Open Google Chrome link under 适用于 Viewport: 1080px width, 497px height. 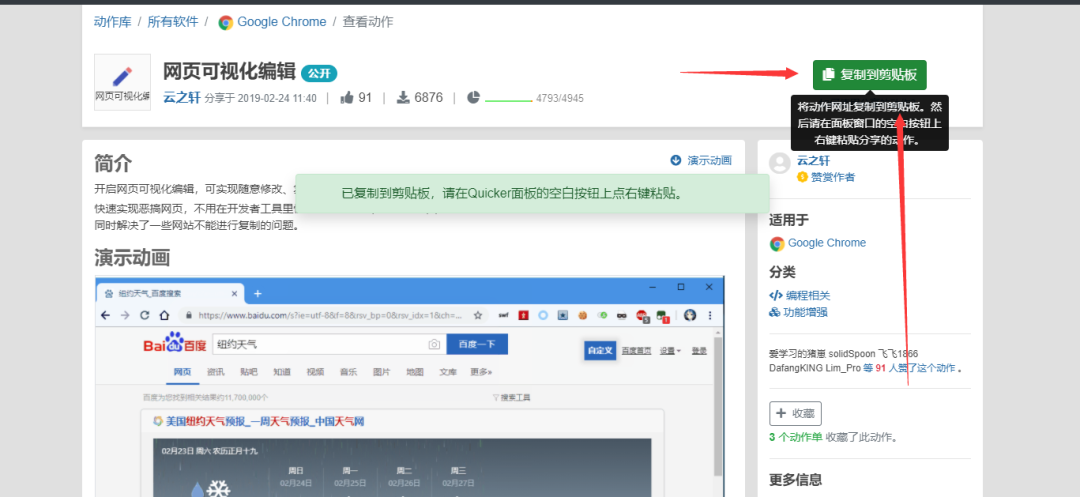[827, 243]
